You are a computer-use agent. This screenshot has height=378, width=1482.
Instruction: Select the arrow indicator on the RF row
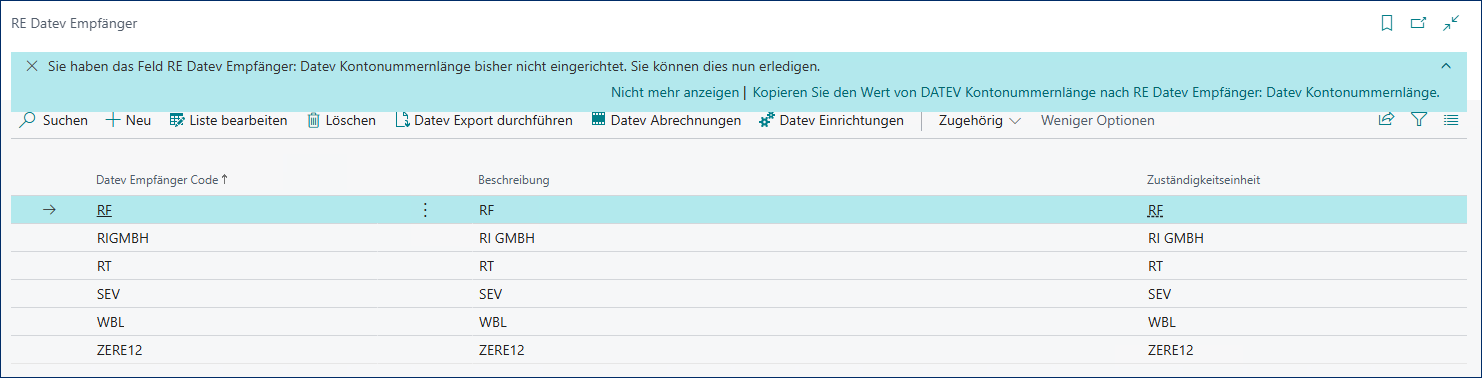point(50,210)
